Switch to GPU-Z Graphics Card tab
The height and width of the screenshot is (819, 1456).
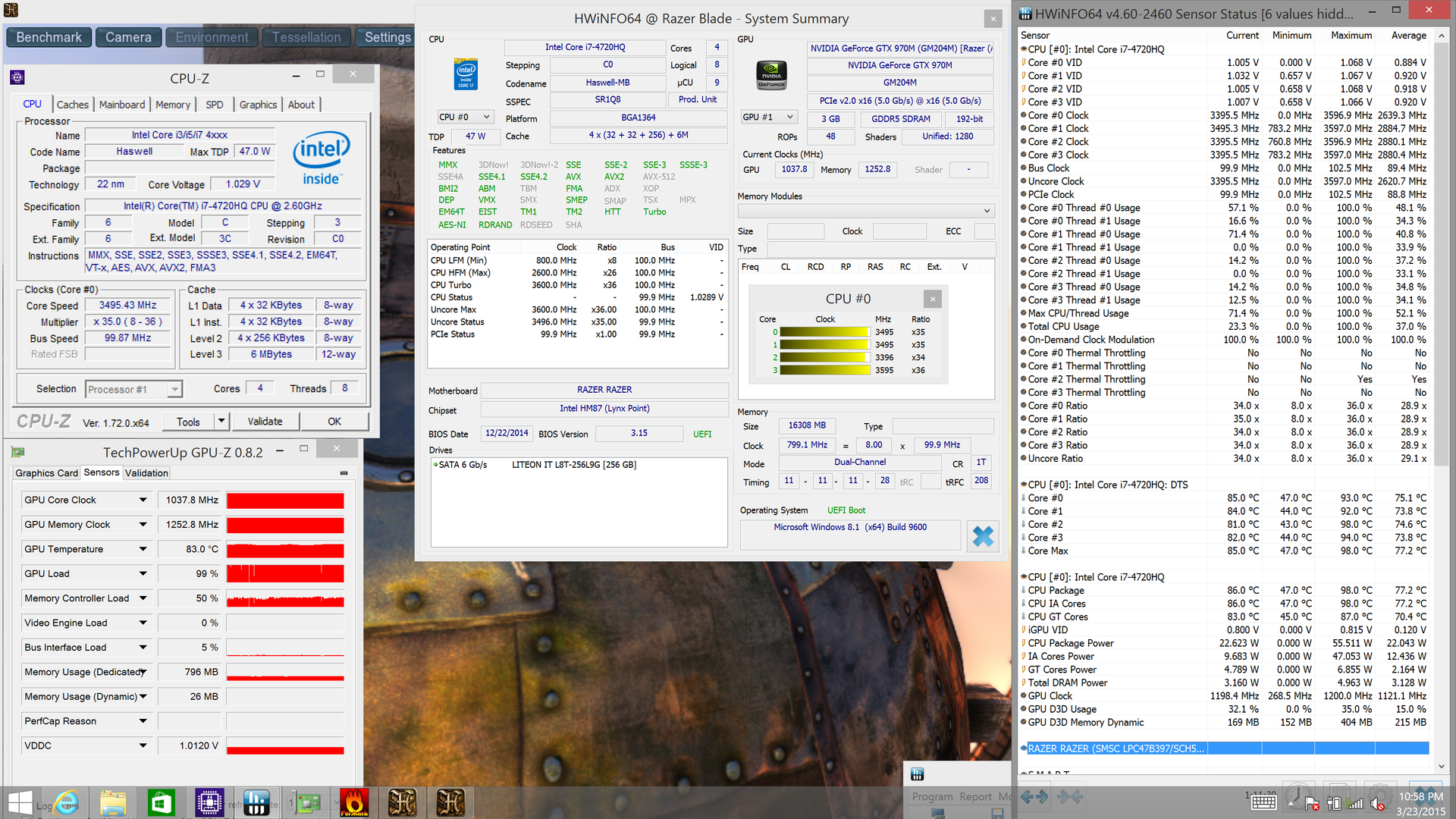(x=46, y=472)
